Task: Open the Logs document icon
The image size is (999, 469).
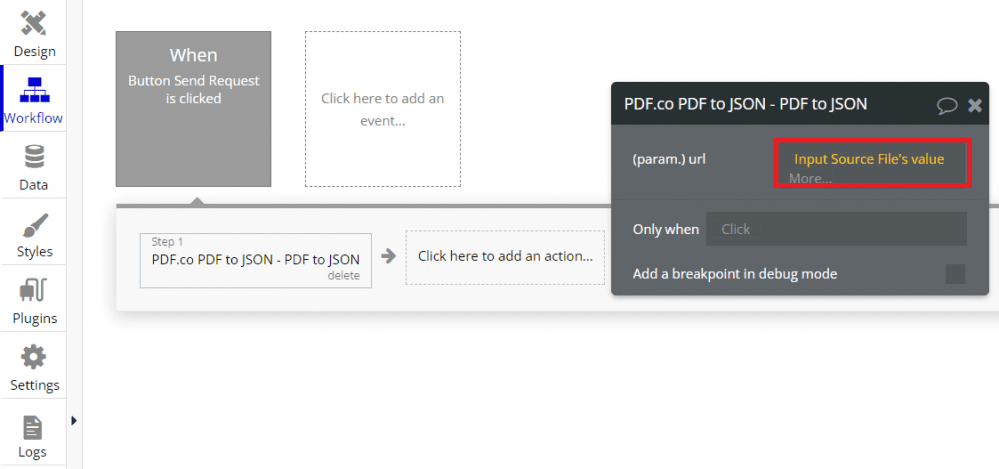Action: click(33, 427)
